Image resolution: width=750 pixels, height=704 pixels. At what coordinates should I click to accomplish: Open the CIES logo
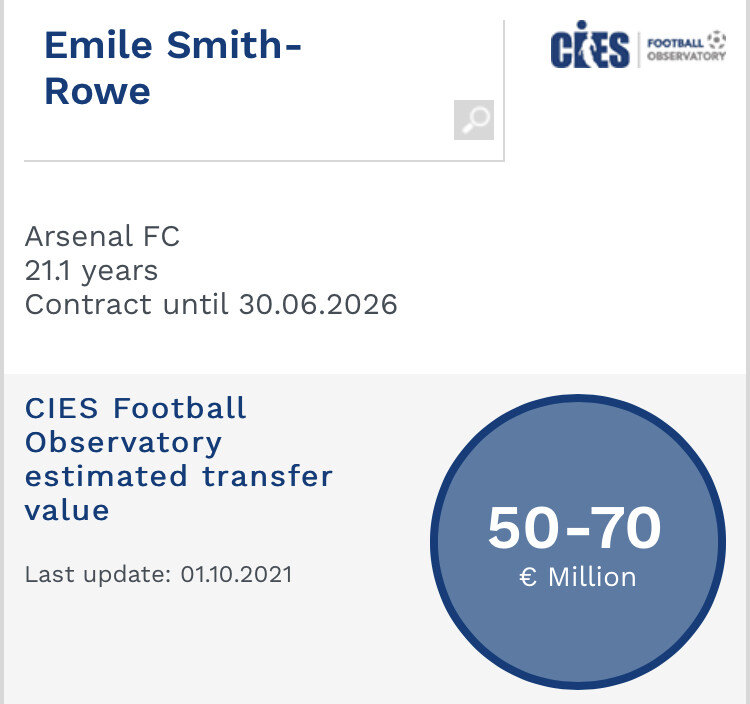(590, 44)
